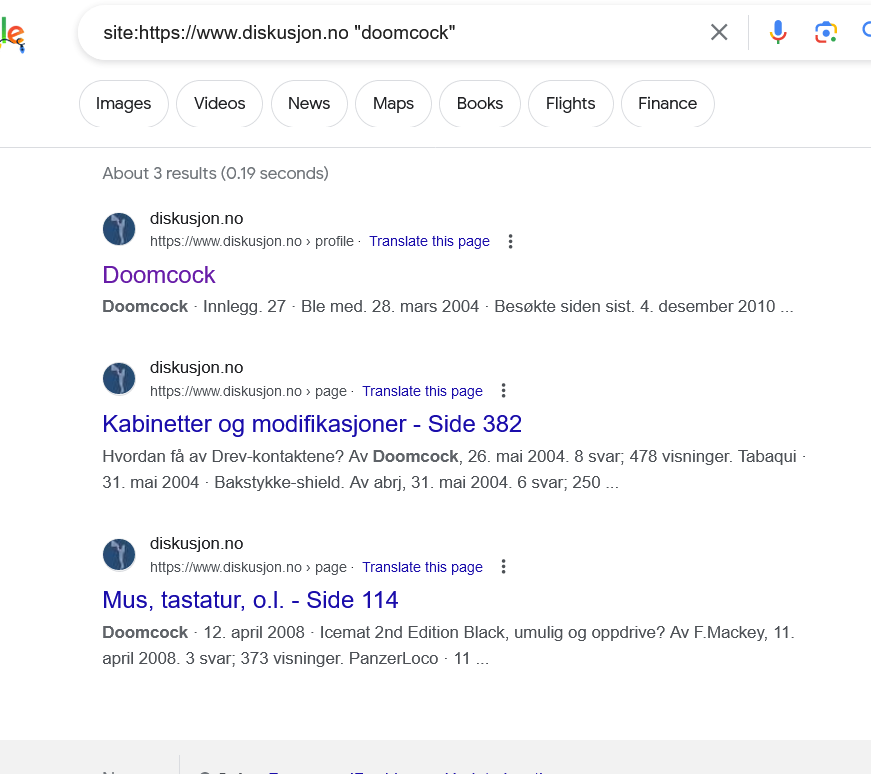
Task: Switch to the Finance tab
Action: click(x=667, y=103)
